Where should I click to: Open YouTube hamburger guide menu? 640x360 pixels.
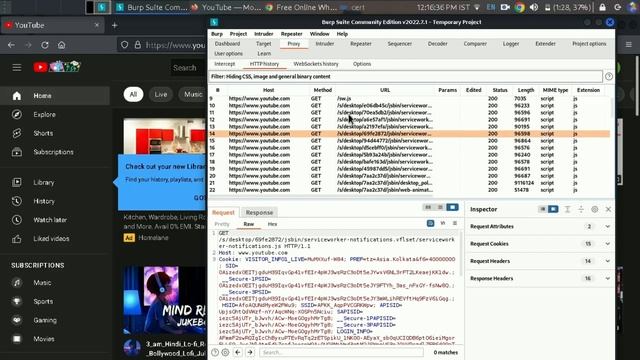pos(17,67)
